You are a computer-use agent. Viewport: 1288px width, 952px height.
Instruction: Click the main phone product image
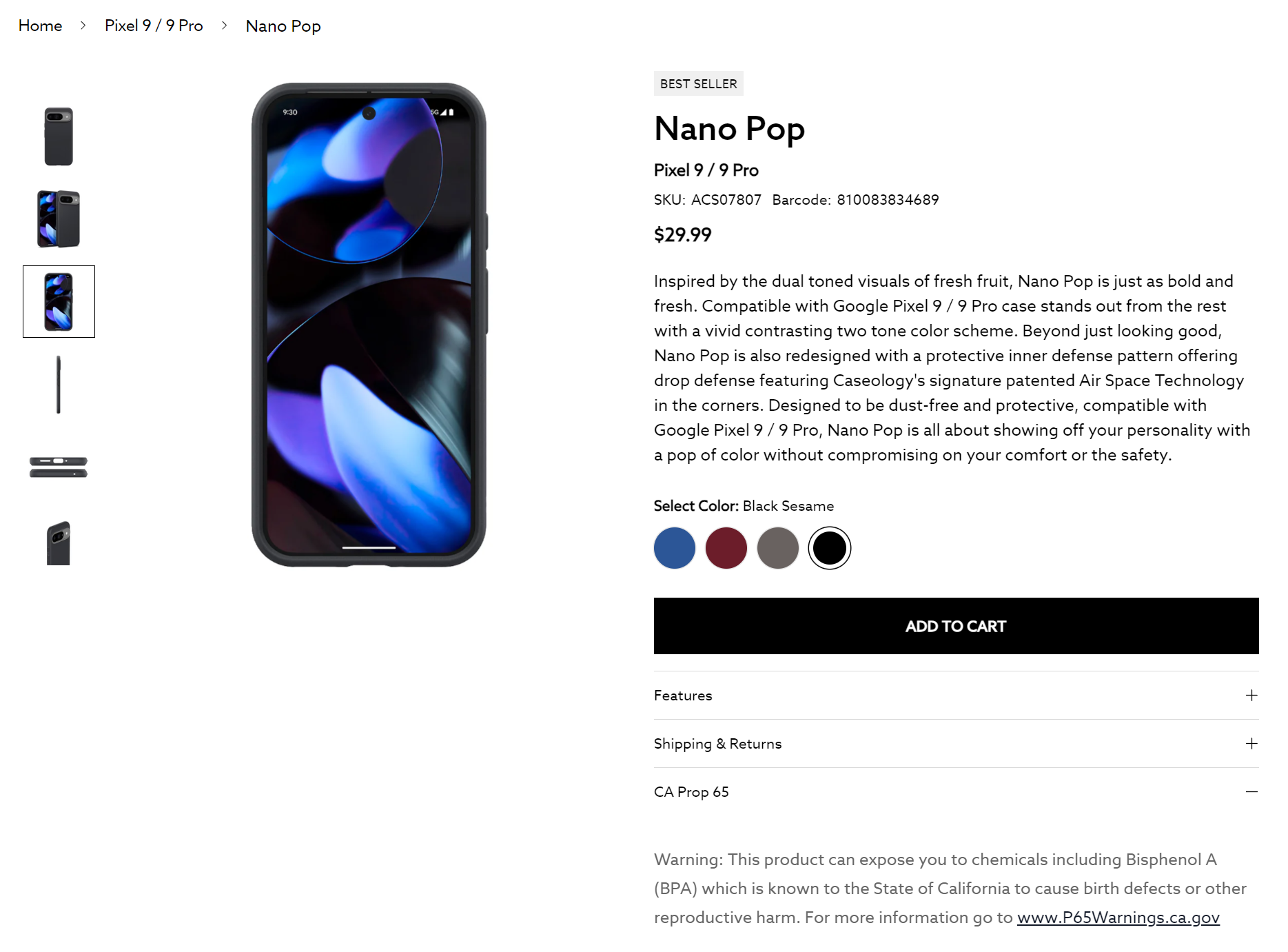point(369,325)
